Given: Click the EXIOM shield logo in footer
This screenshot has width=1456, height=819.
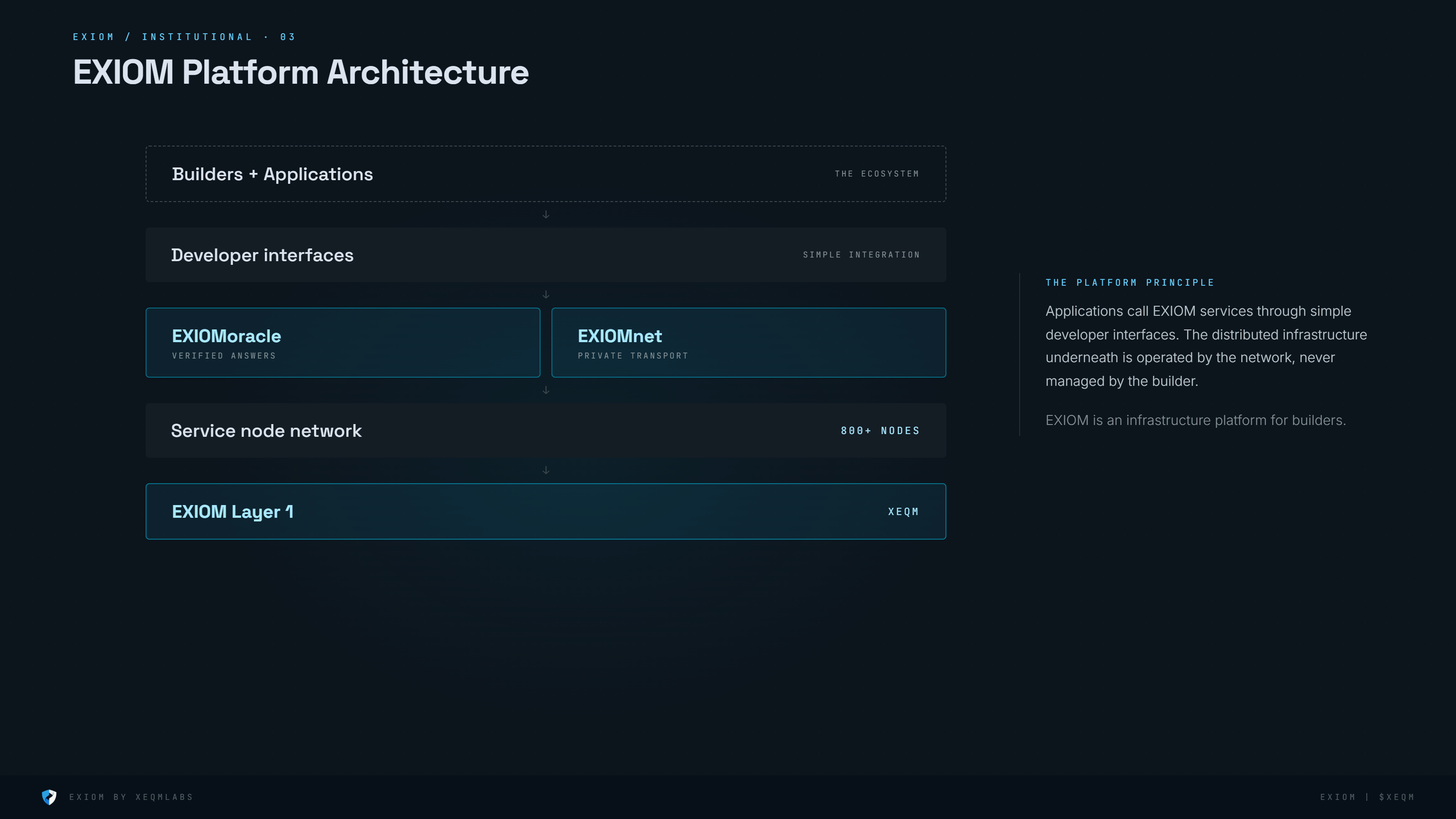Looking at the screenshot, I should coord(49,797).
